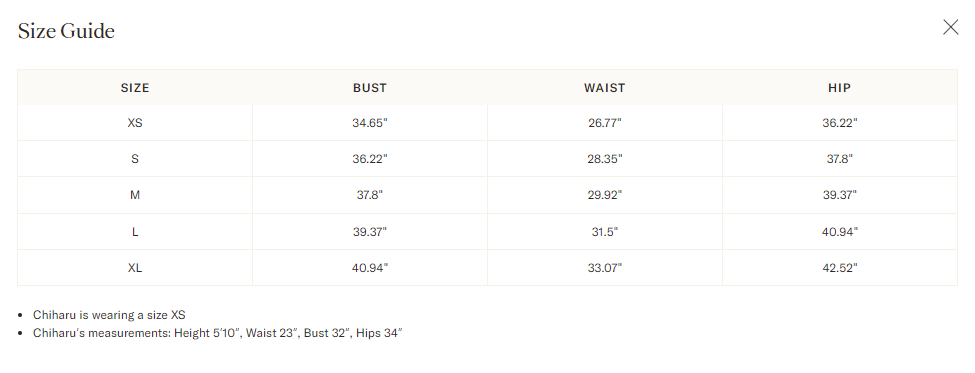
Task: Click the XL bust value 40.94"
Action: click(370, 268)
